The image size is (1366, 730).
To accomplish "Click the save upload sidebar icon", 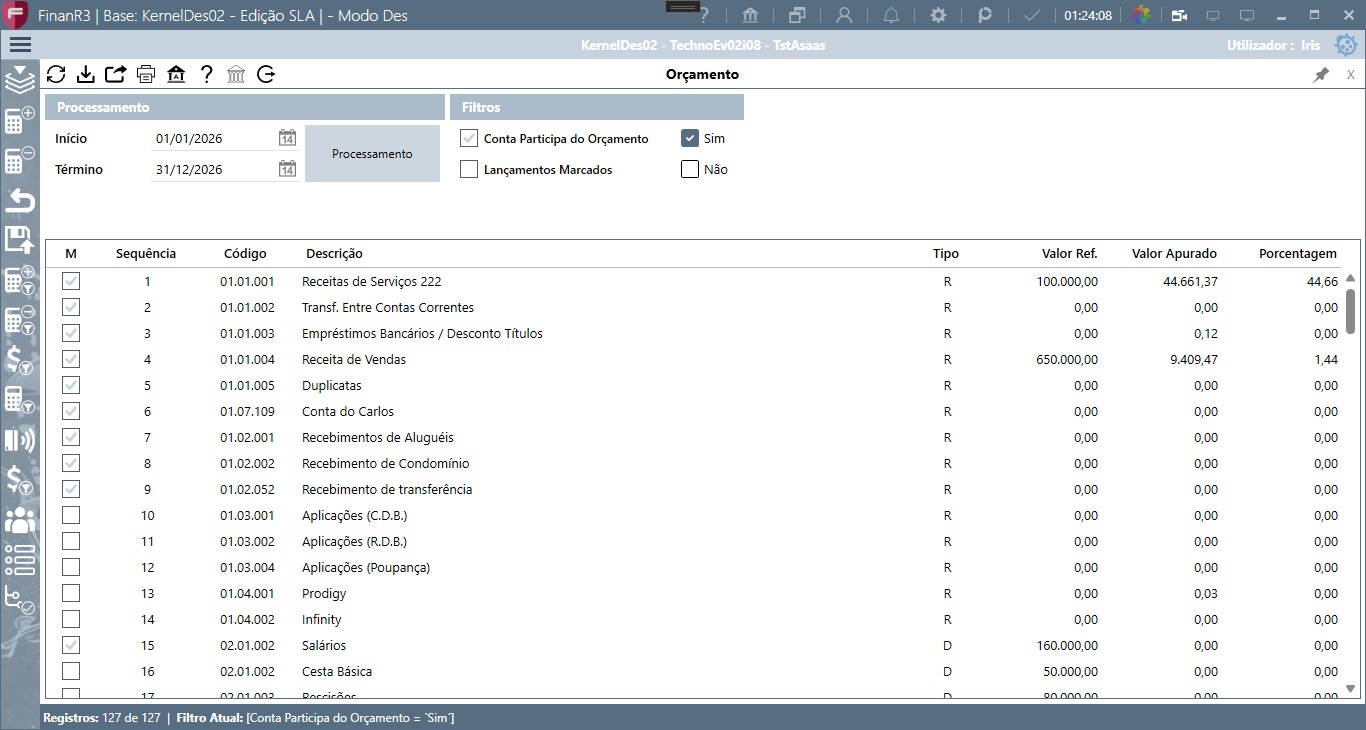I will (x=20, y=239).
